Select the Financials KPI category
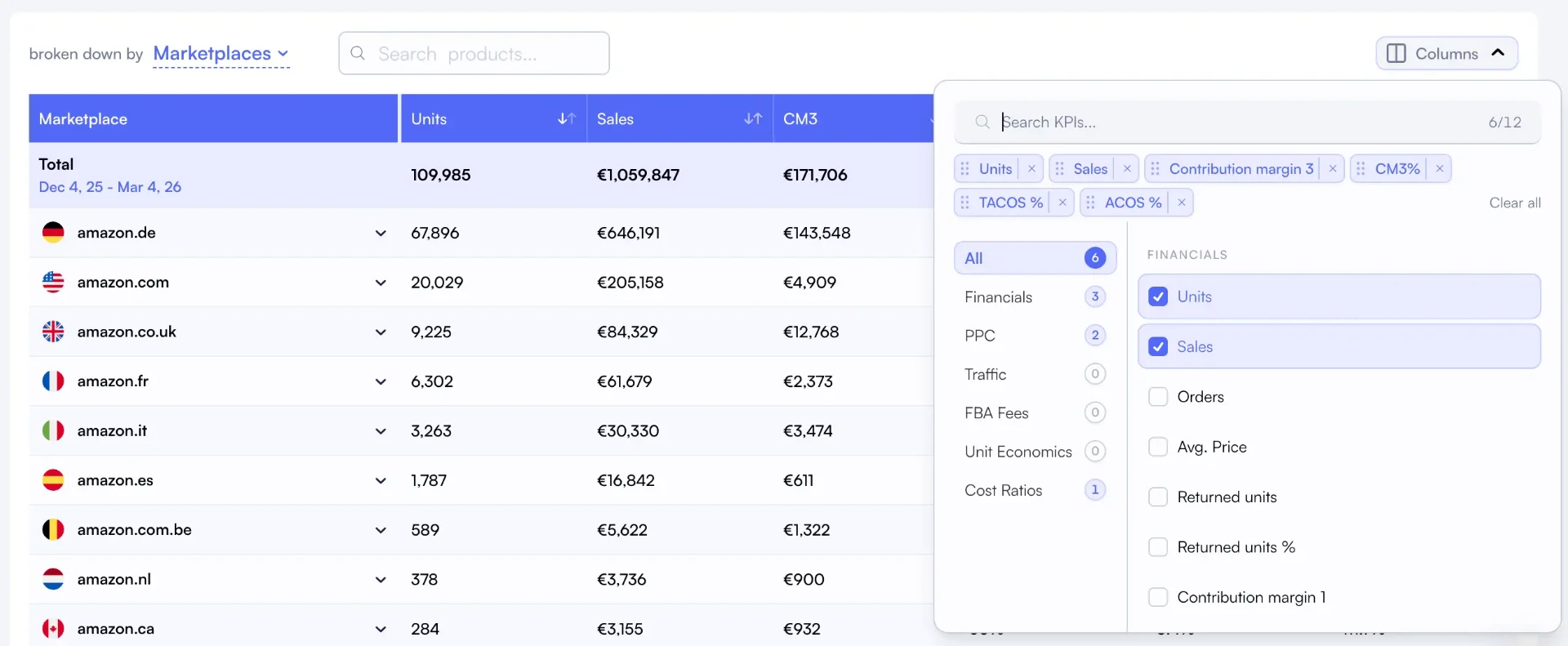This screenshot has width=1568, height=646. coord(1035,296)
